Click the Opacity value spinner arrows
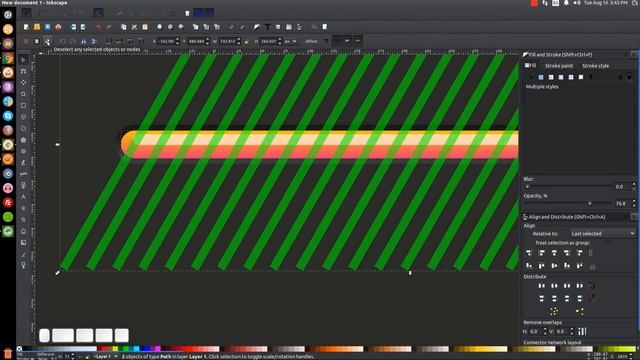The image size is (640, 360). click(634, 203)
